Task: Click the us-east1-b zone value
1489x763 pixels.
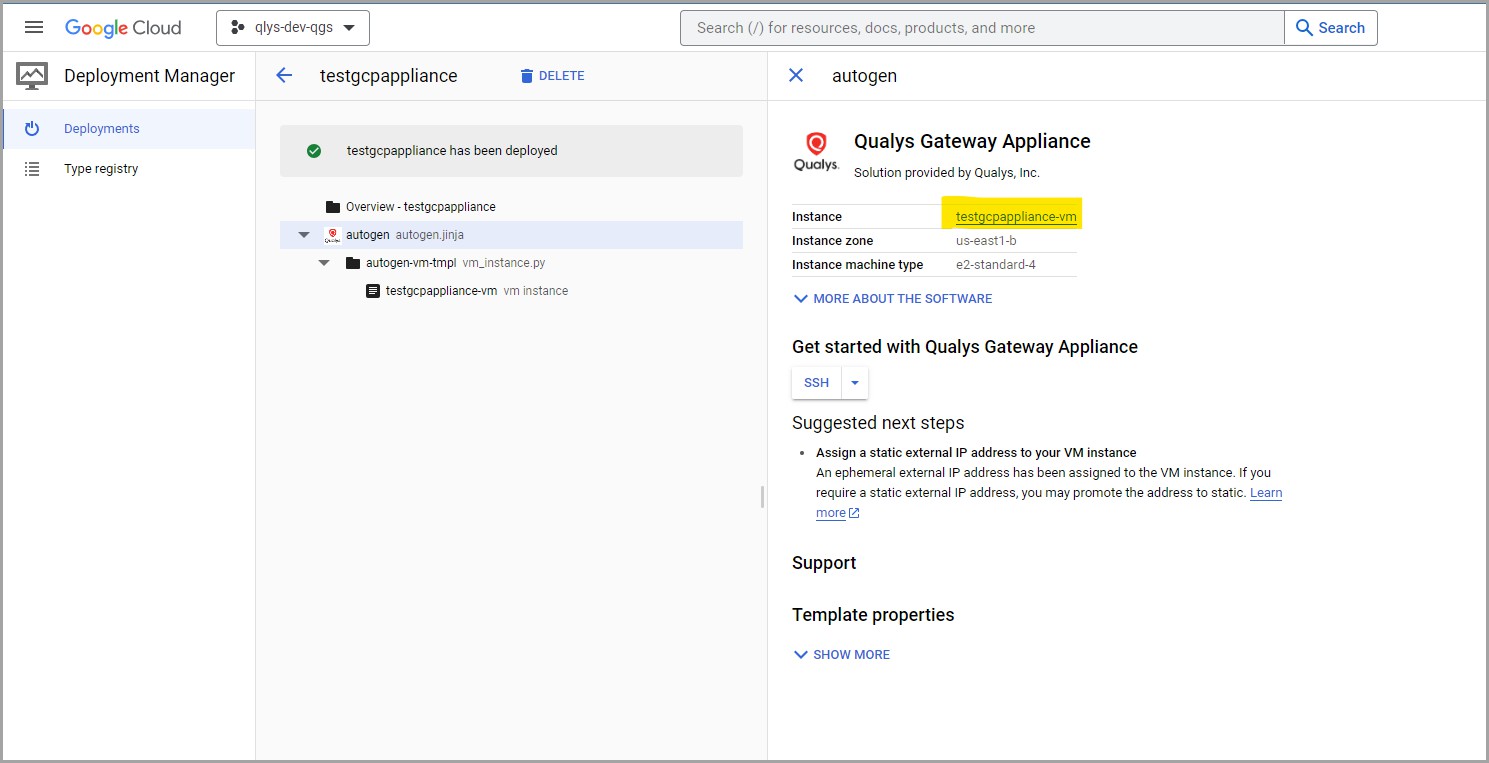Action: 986,241
